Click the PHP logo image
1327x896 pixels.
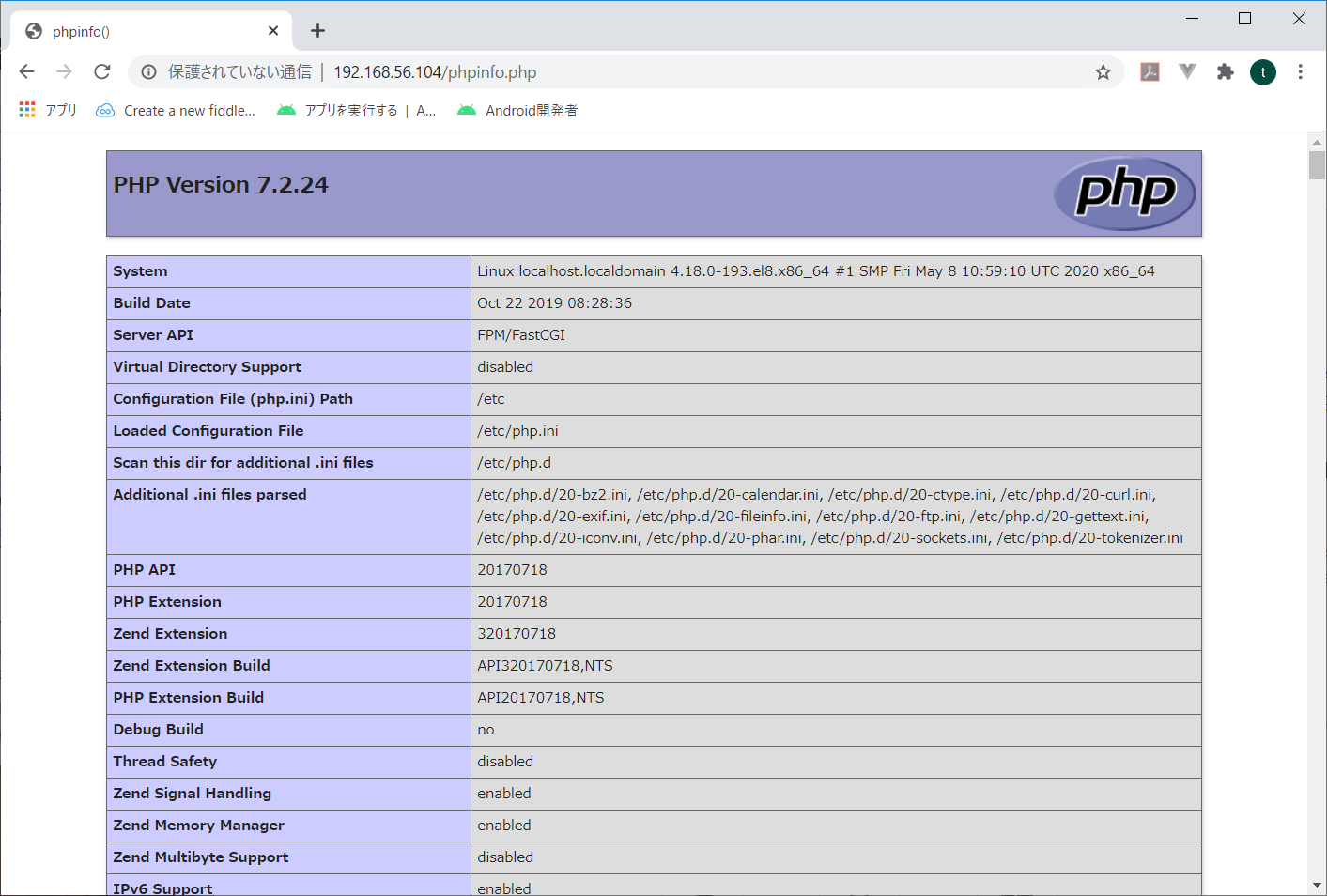tap(1124, 193)
